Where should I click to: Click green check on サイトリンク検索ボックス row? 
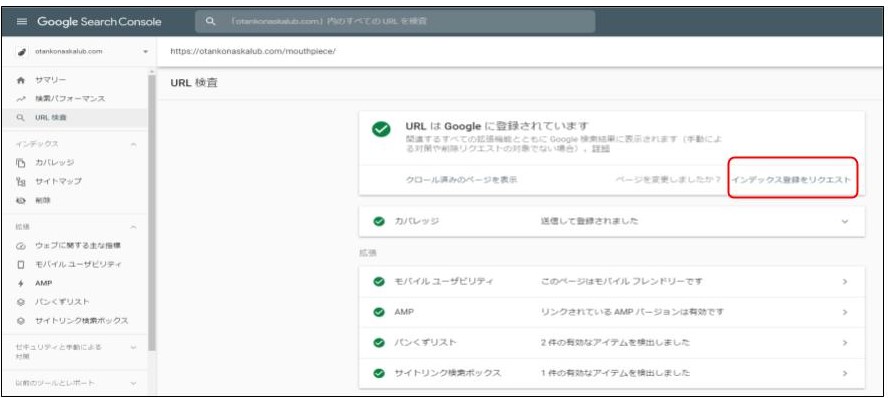pyautogui.click(x=379, y=373)
